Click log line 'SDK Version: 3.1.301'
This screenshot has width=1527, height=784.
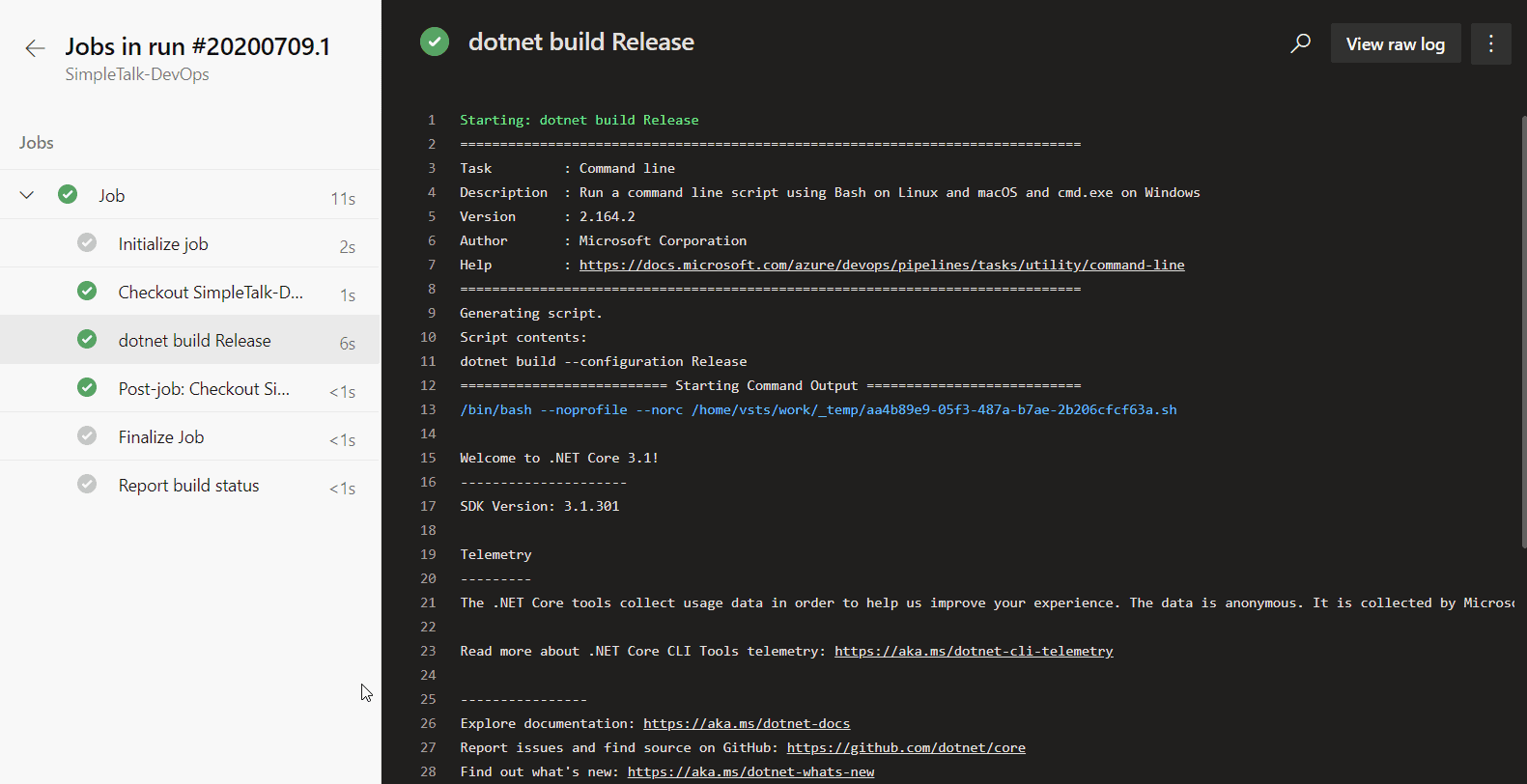(x=540, y=506)
